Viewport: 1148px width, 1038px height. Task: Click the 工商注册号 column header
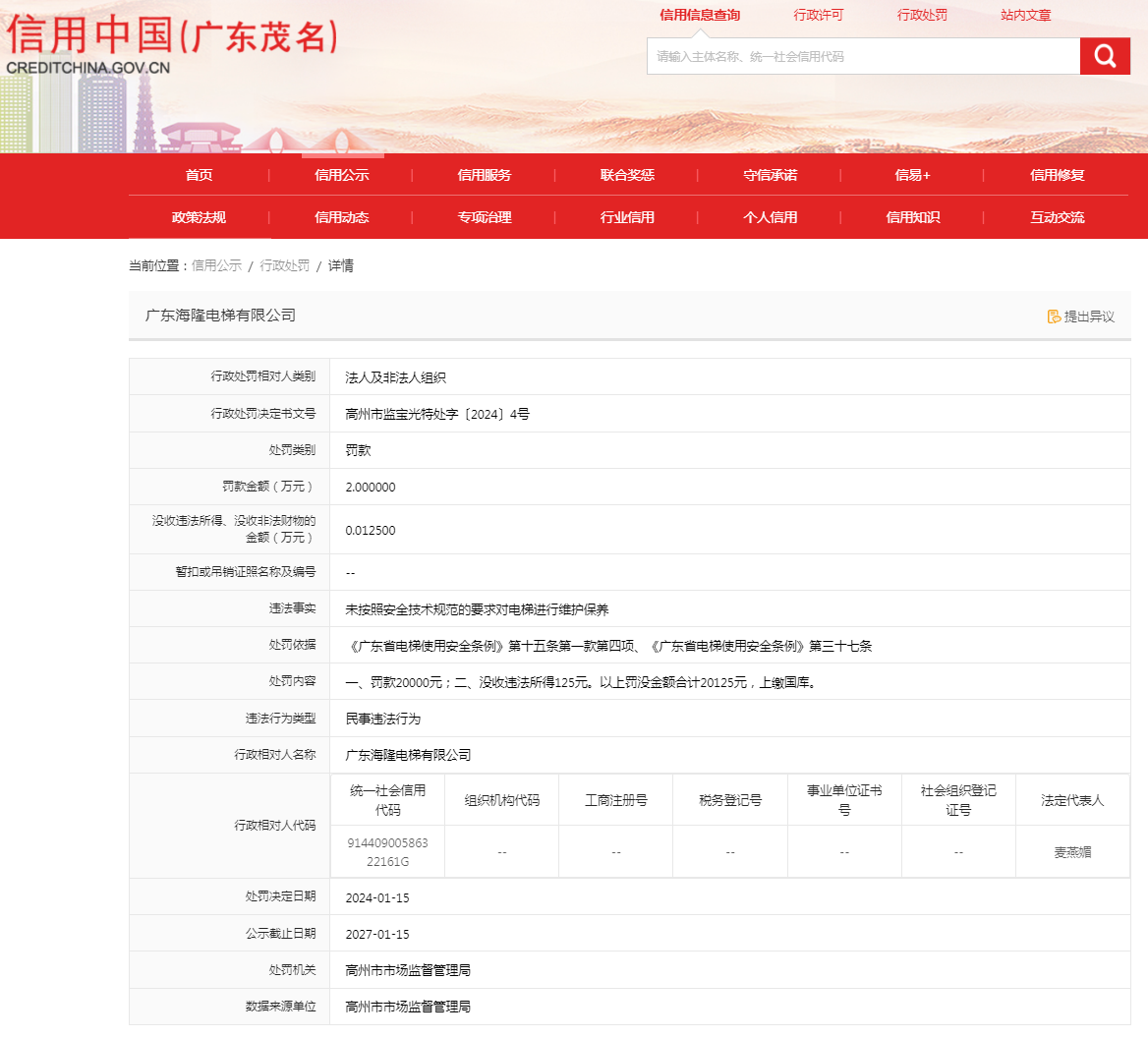(616, 801)
